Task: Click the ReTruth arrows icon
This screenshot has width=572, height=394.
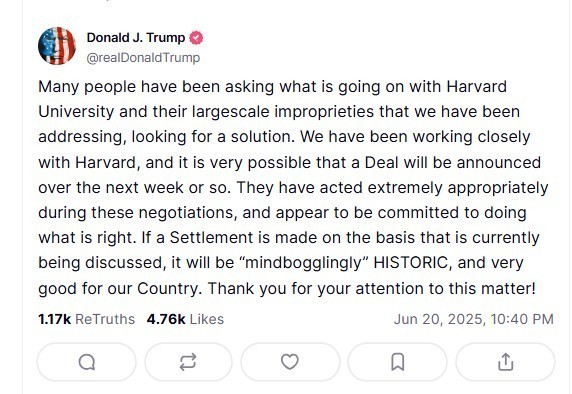Action: [x=188, y=362]
